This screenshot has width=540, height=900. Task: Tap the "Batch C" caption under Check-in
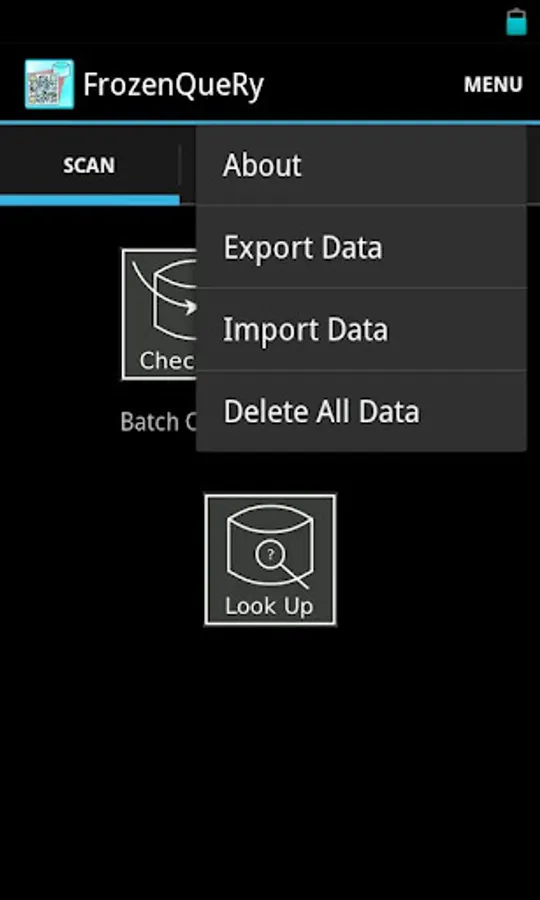[158, 422]
